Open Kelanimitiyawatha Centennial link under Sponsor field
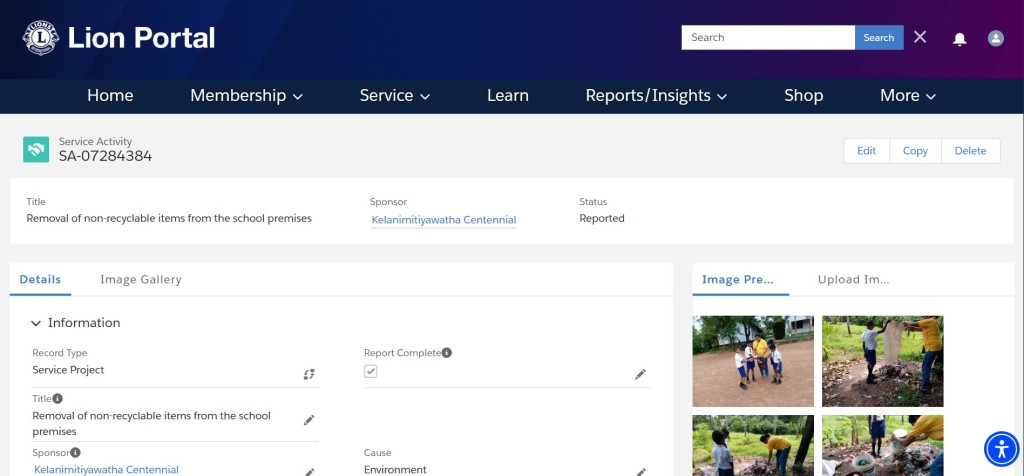Image resolution: width=1024 pixels, height=476 pixels. pos(106,469)
